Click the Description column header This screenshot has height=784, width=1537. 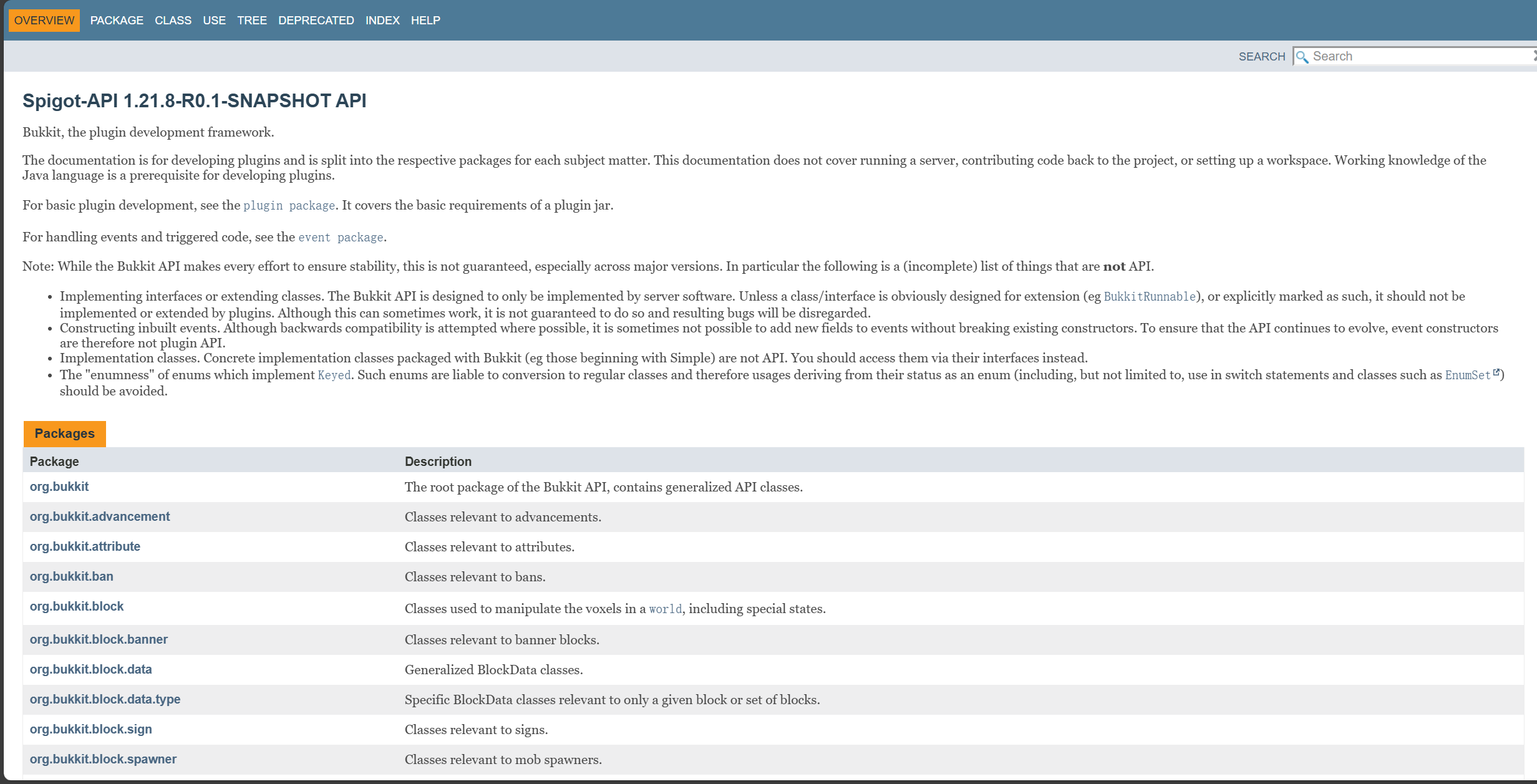pyautogui.click(x=438, y=462)
